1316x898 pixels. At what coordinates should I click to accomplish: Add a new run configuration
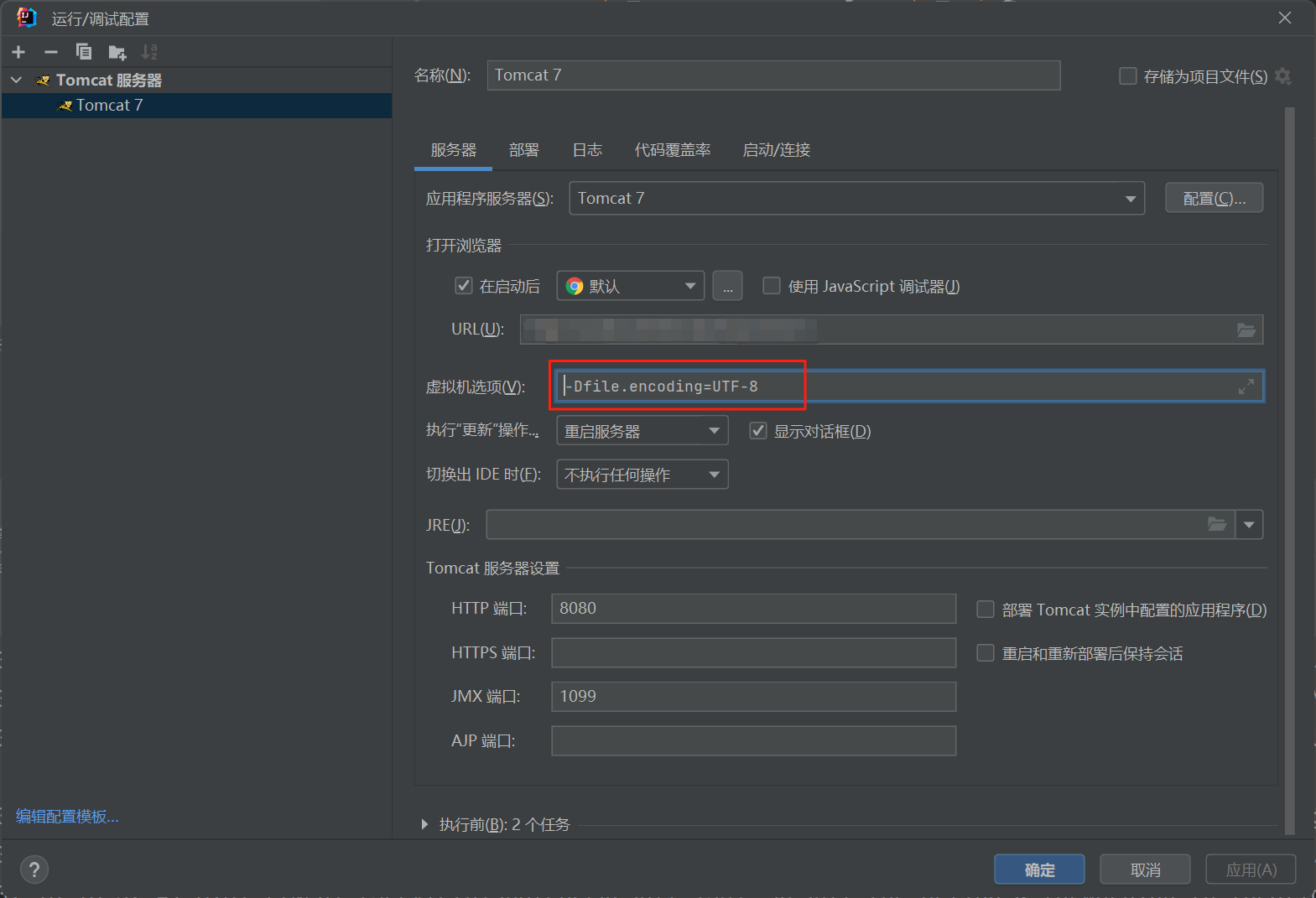click(18, 52)
